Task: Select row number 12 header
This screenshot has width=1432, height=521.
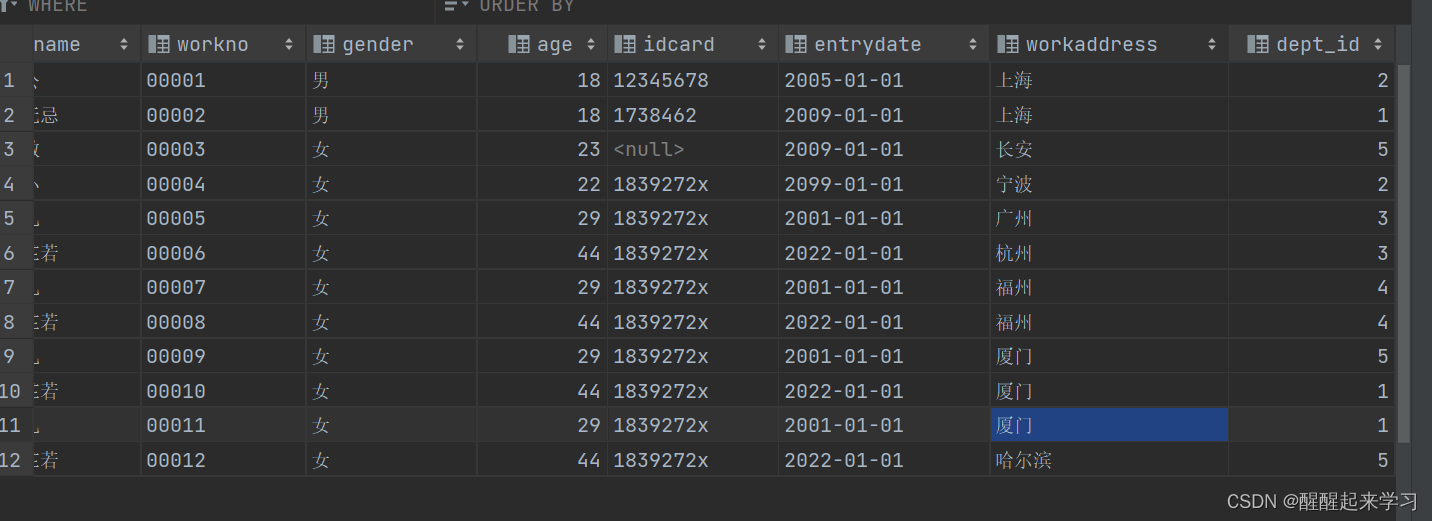Action: pos(12,460)
